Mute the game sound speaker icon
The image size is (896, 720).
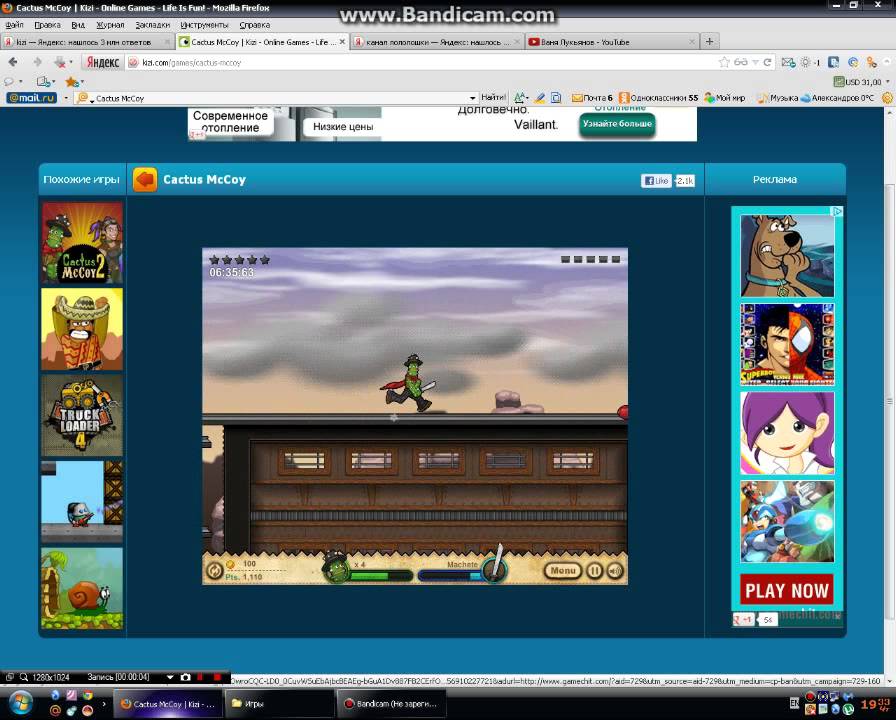coord(615,570)
